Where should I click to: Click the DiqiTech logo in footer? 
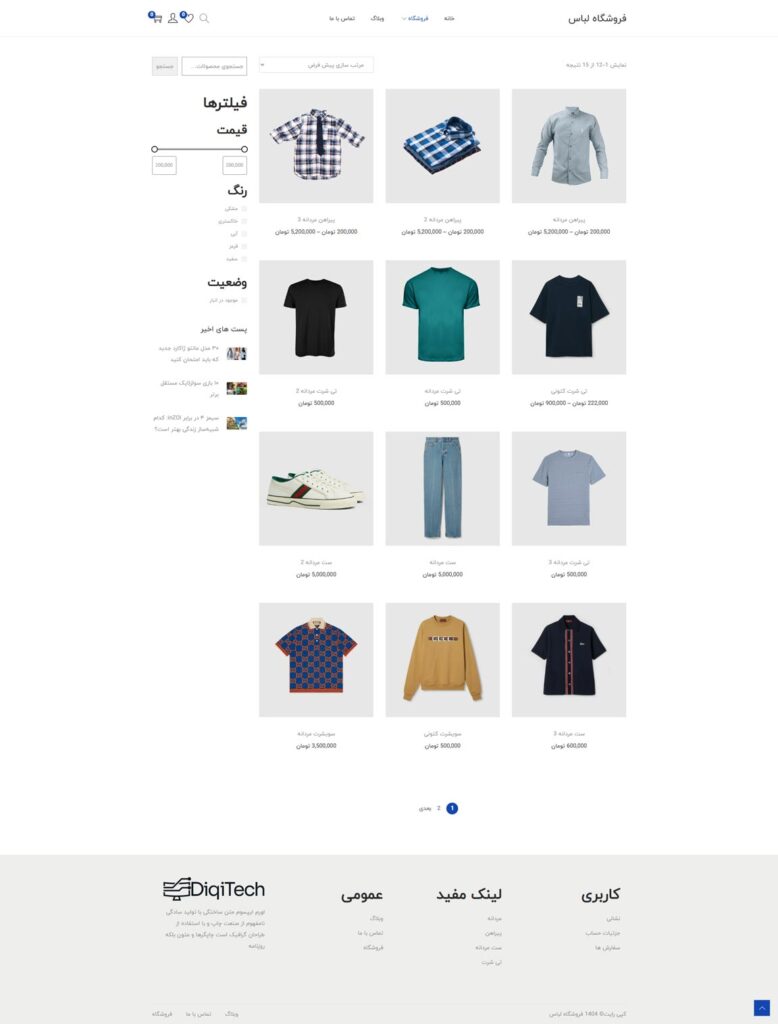[x=214, y=889]
